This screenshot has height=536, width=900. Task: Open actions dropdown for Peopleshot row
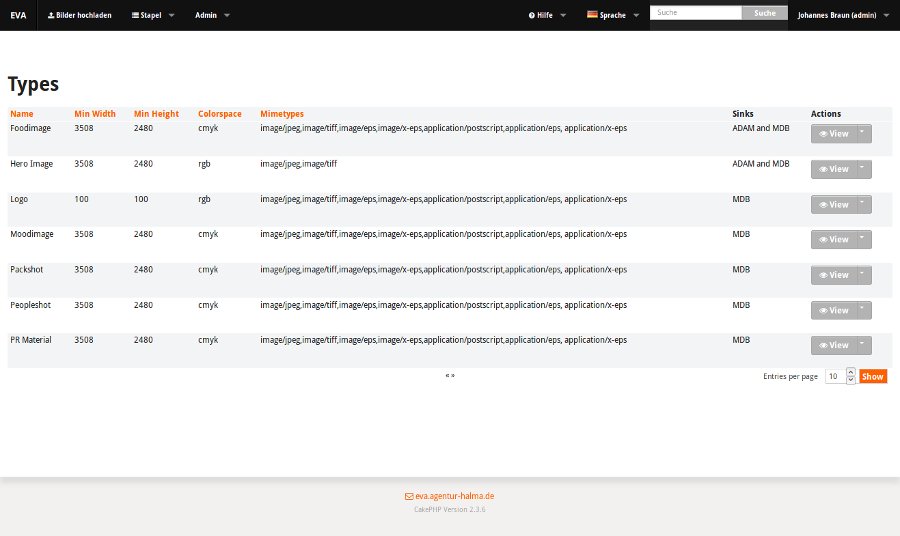[x=864, y=310]
